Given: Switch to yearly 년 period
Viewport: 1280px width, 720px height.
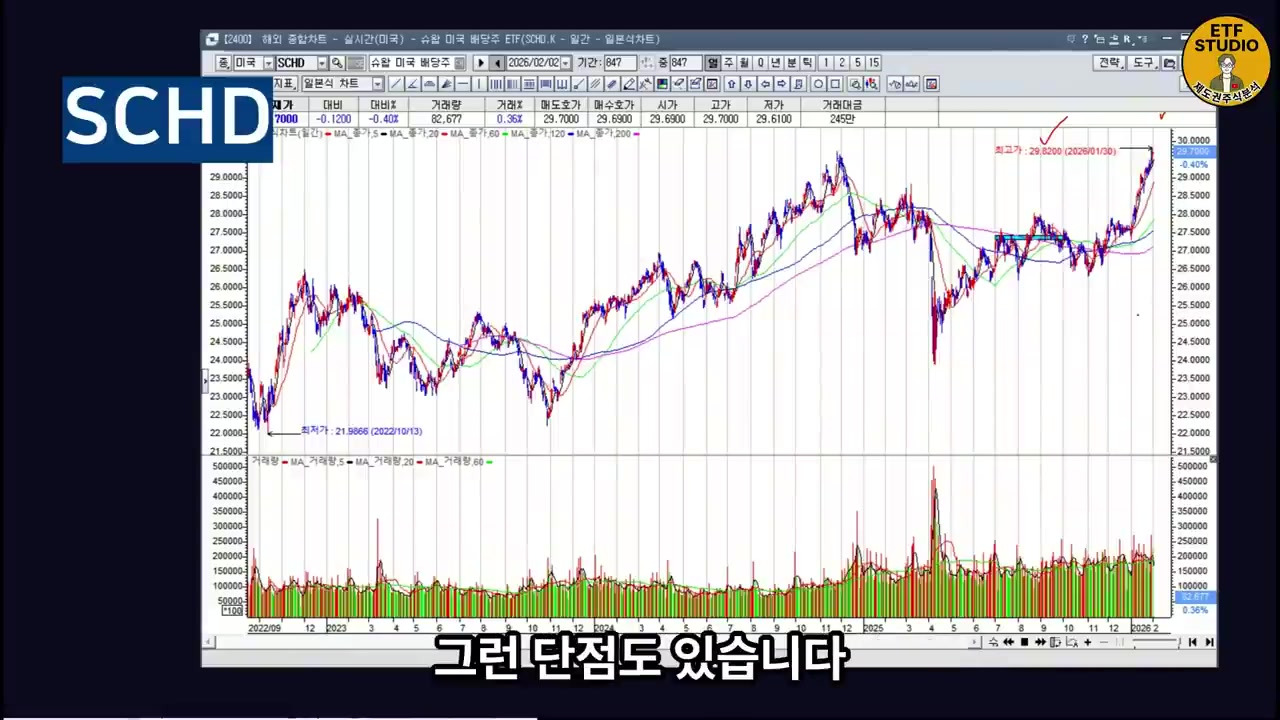Looking at the screenshot, I should (x=775, y=63).
